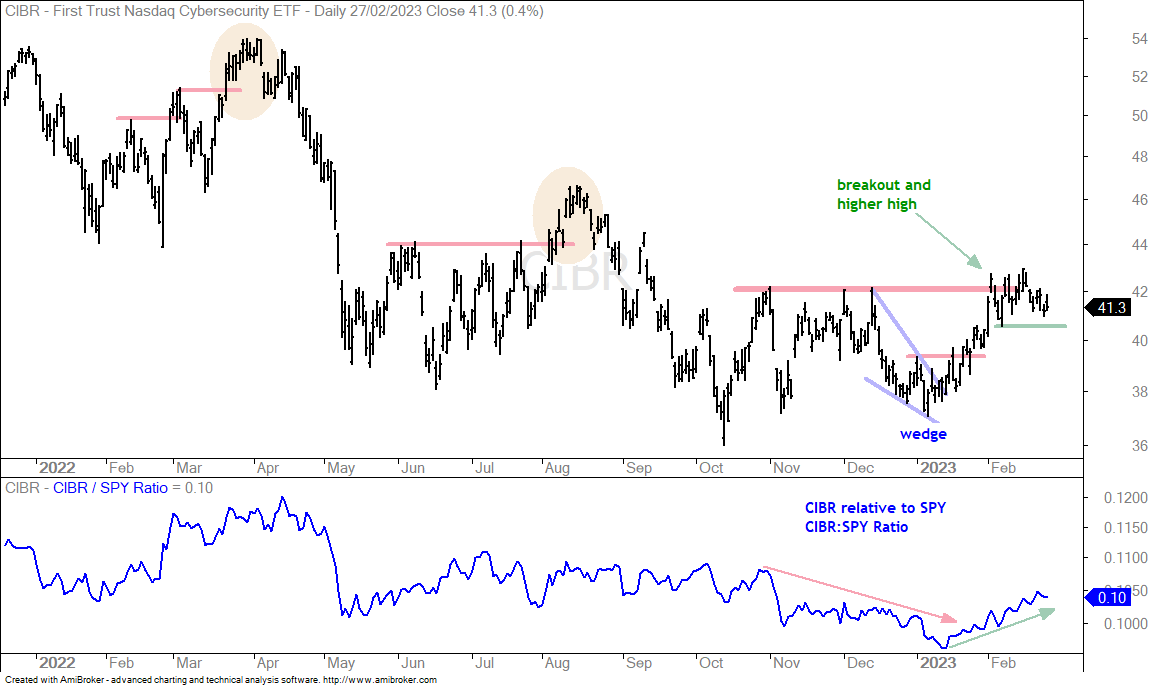Click the 'CIBR relative to SPY' label
Viewport: 1152px width, 685px height.
coord(875,507)
